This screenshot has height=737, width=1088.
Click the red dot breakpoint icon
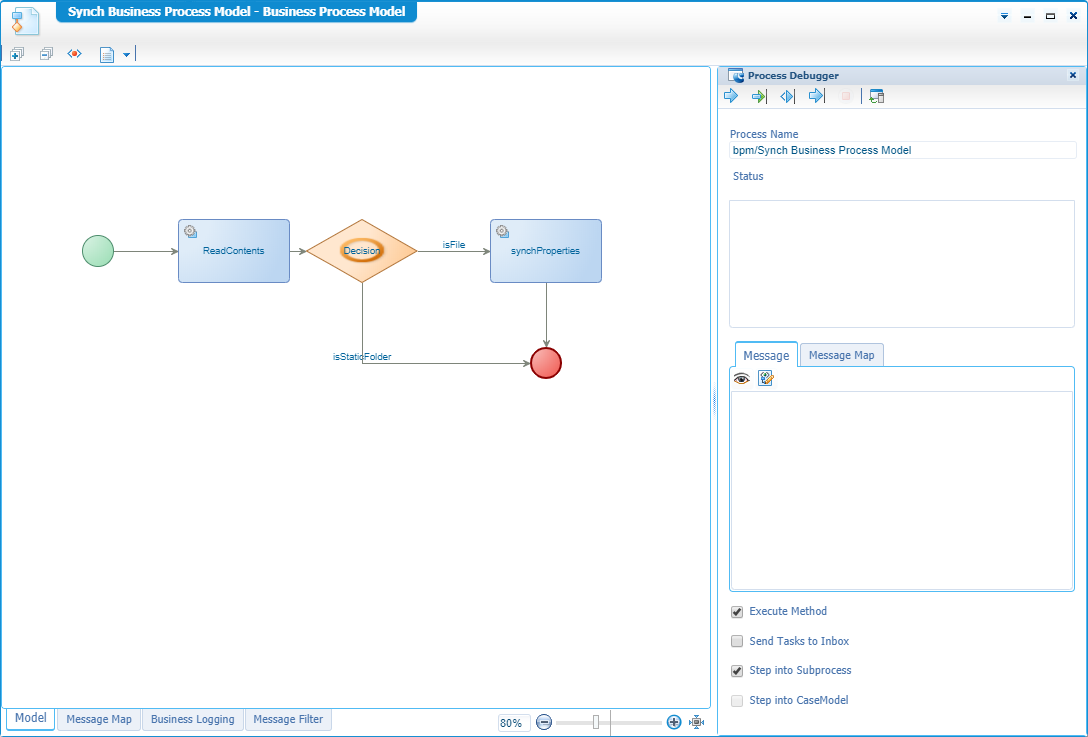[x=74, y=54]
